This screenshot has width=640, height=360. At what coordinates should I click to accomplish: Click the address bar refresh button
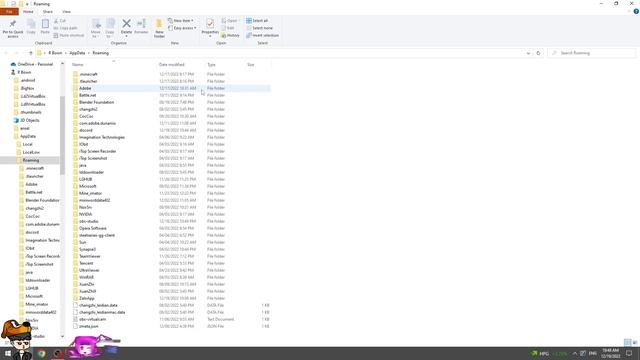(538, 53)
